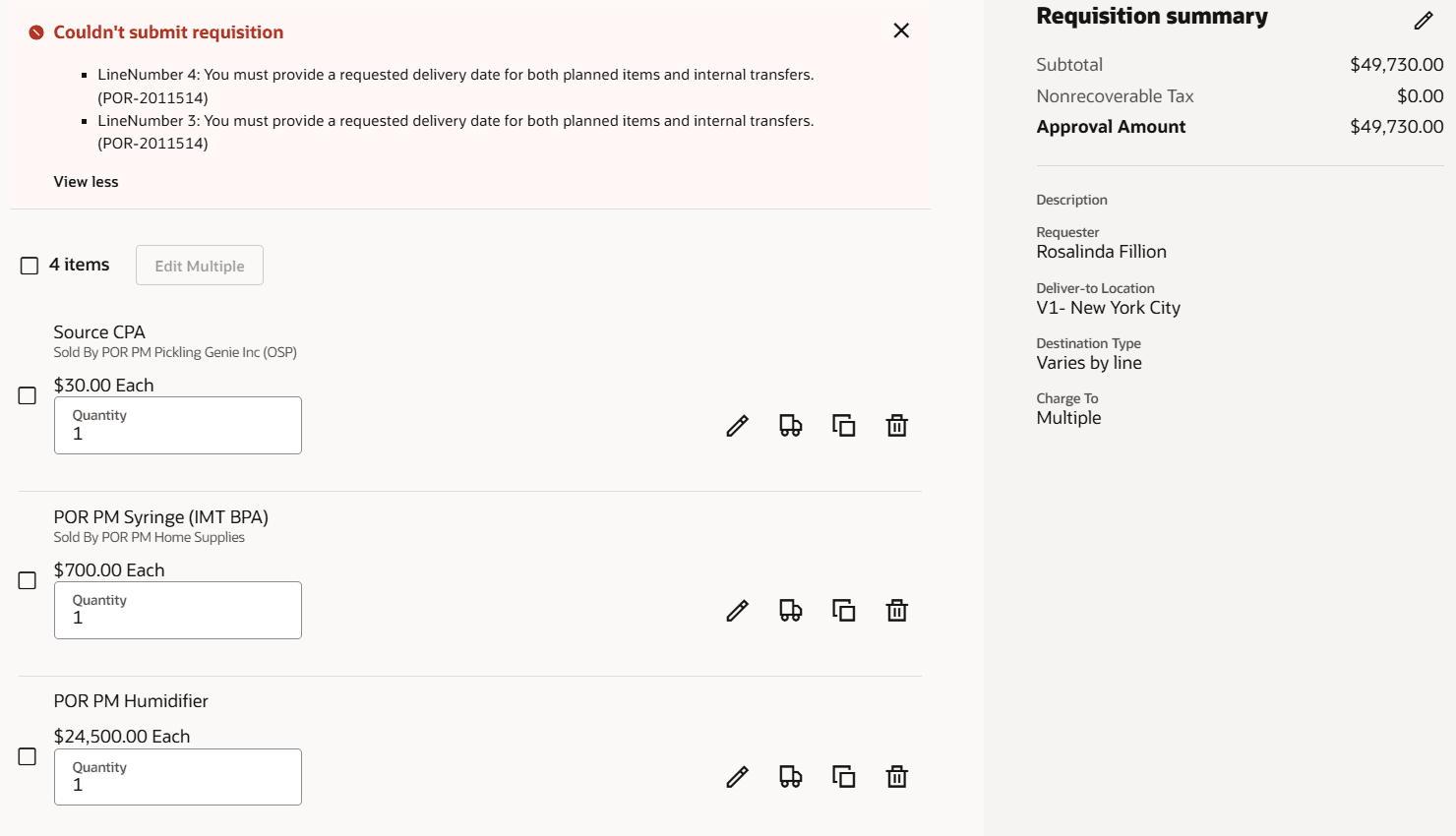Delete the POR PM Humidifier line

coord(896,776)
